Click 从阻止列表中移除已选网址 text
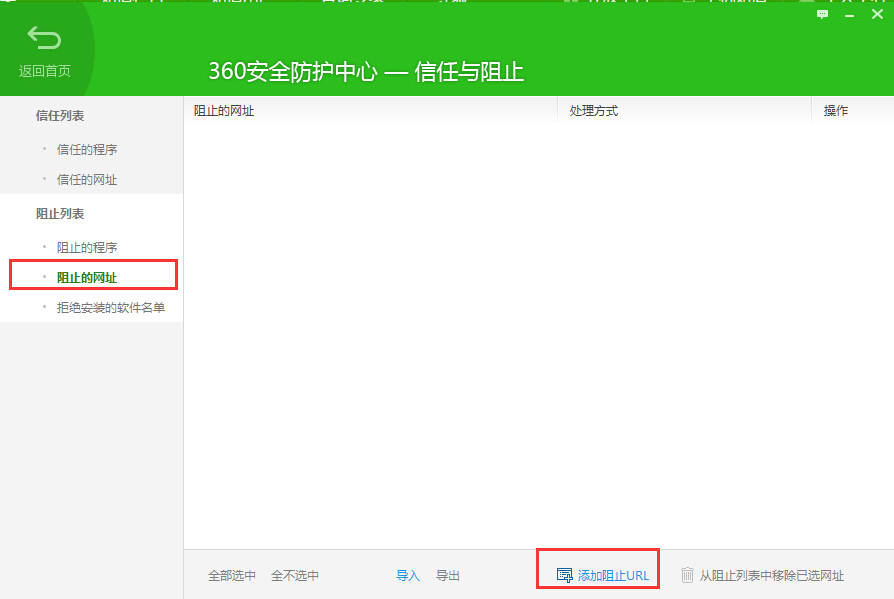The image size is (894, 599). pyautogui.click(x=771, y=576)
